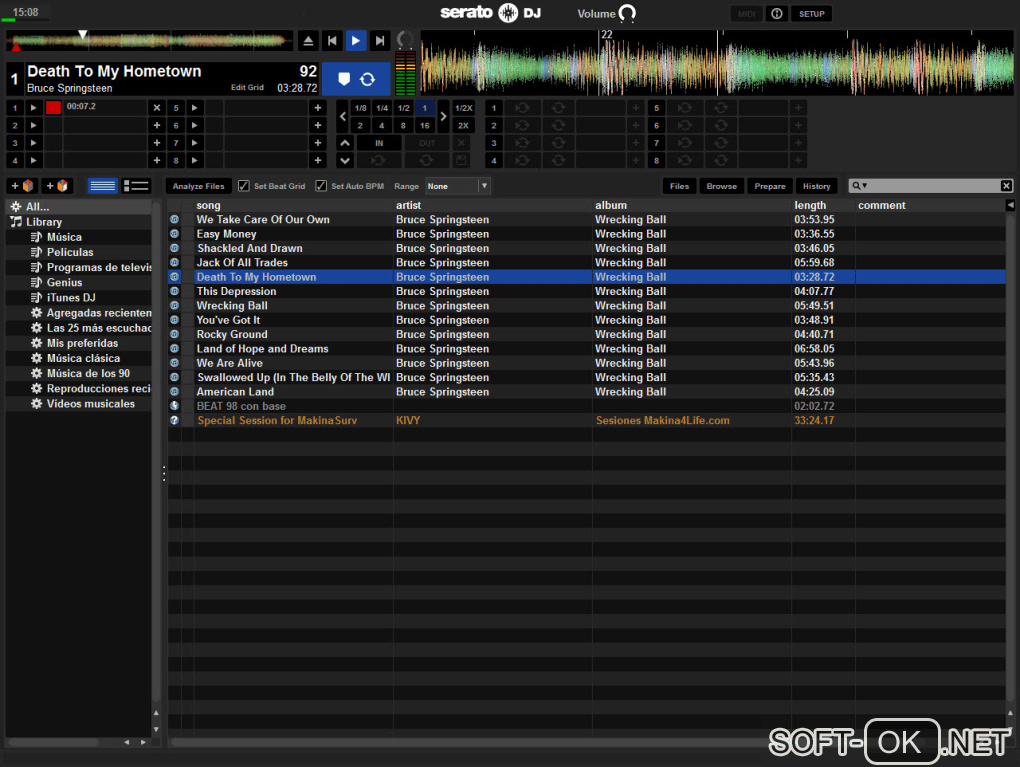Select the 16 beat auto loop
The height and width of the screenshot is (767, 1020).
pos(425,126)
